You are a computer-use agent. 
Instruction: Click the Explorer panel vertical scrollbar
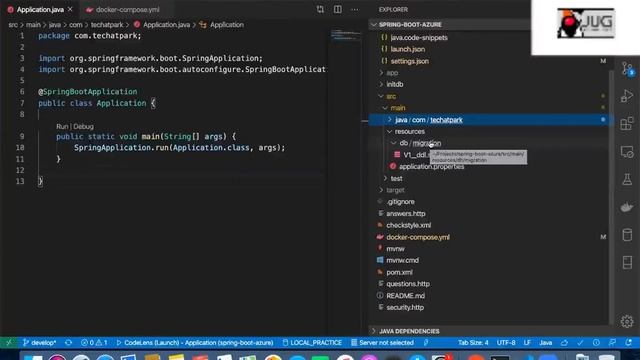[612, 198]
